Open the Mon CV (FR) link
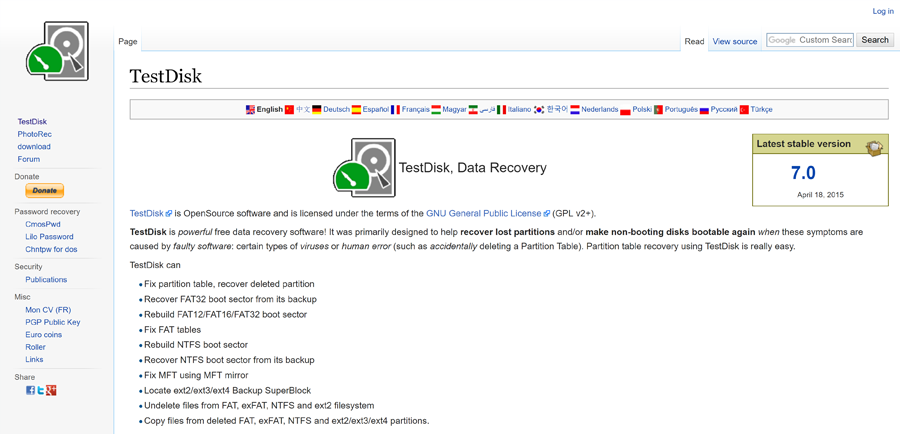The width and height of the screenshot is (900, 434). click(x=48, y=309)
